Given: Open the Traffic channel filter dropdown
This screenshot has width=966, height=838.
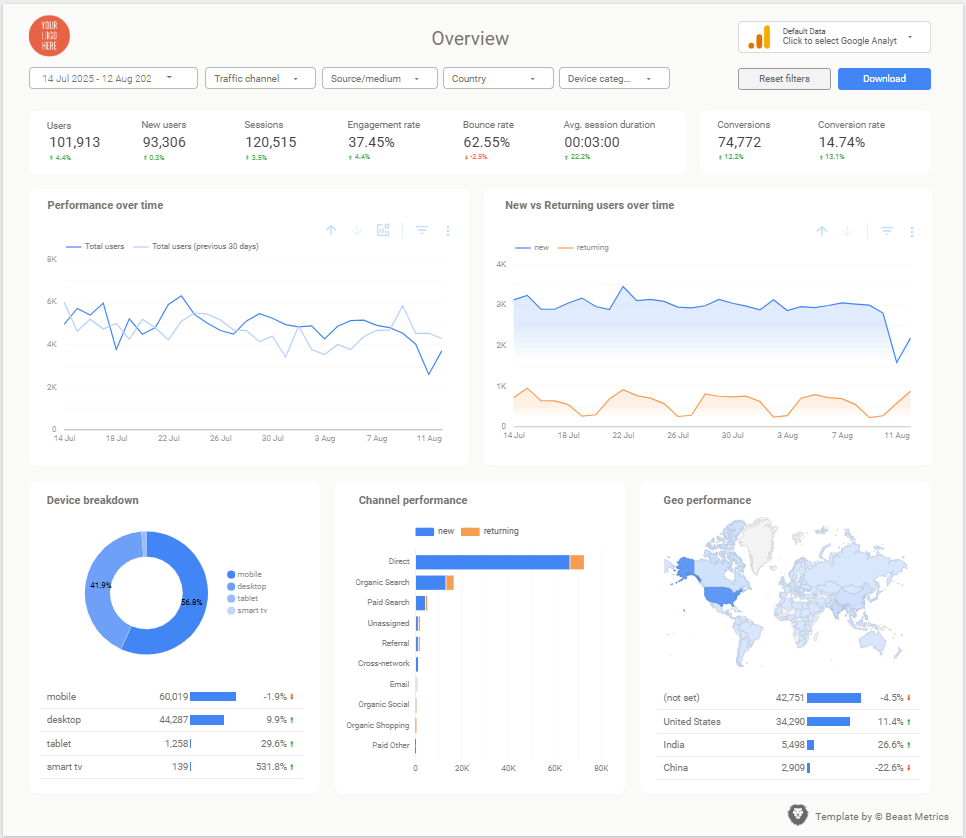Looking at the screenshot, I should tap(261, 78).
